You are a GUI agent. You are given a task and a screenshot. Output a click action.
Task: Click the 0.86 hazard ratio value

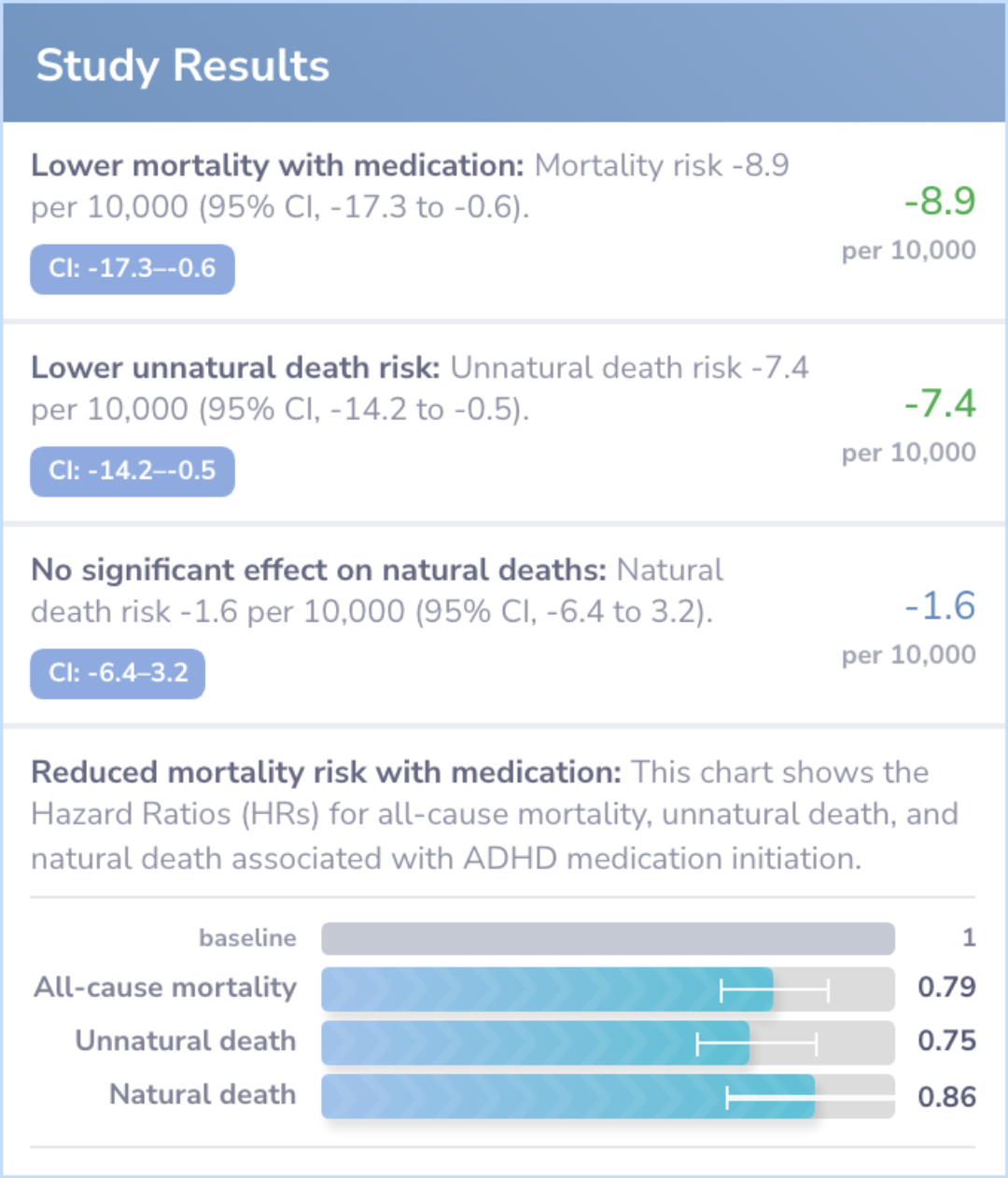(945, 1097)
